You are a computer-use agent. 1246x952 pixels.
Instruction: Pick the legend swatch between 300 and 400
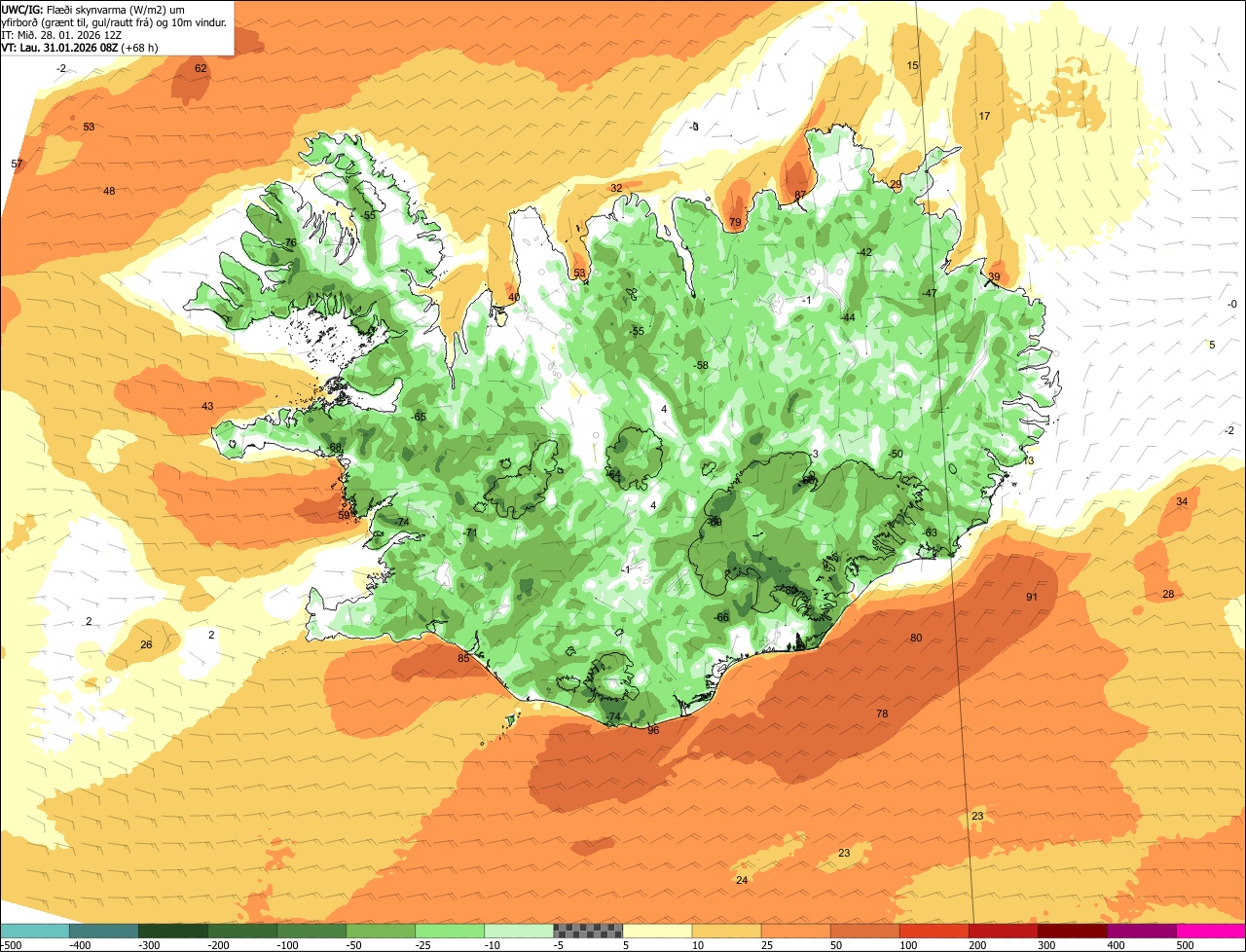1073,931
